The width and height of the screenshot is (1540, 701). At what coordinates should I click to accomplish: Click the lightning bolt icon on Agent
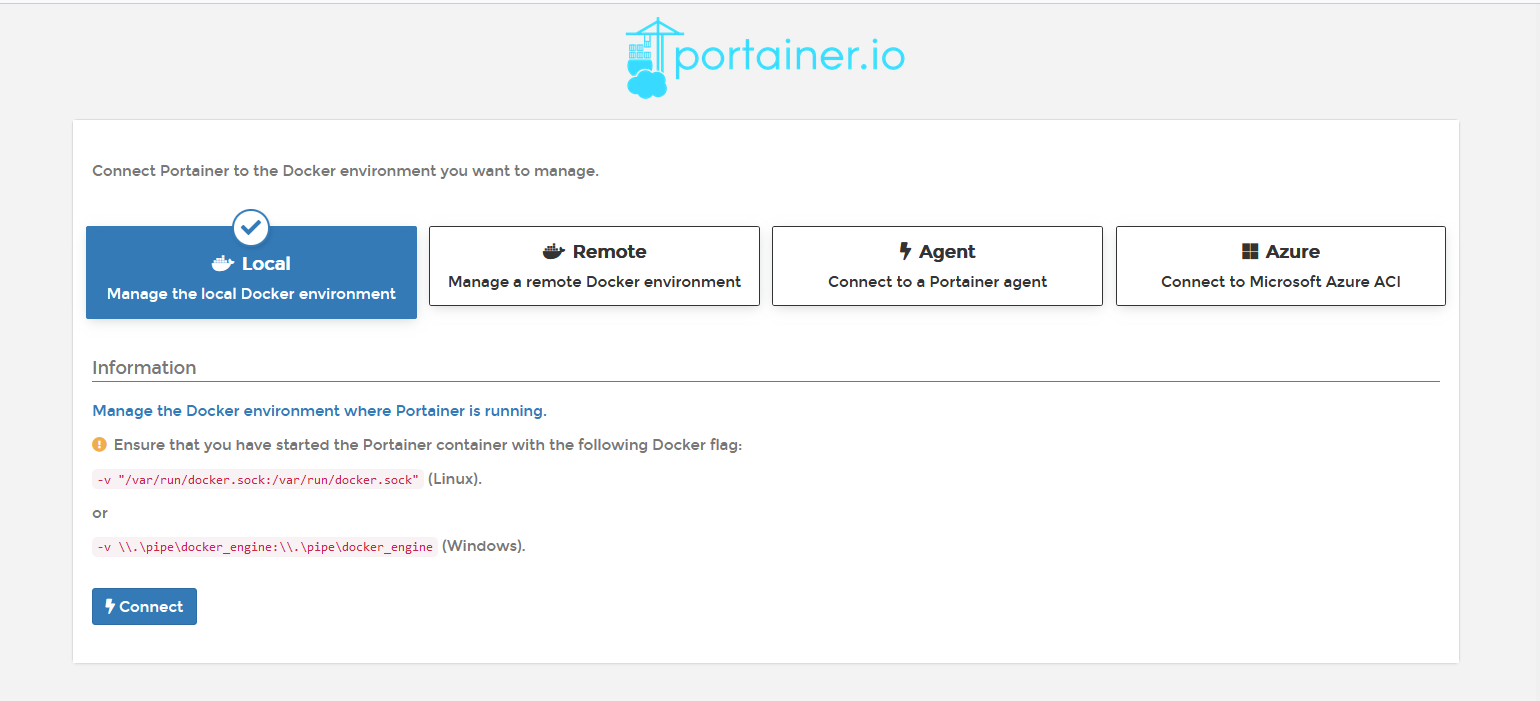[905, 251]
